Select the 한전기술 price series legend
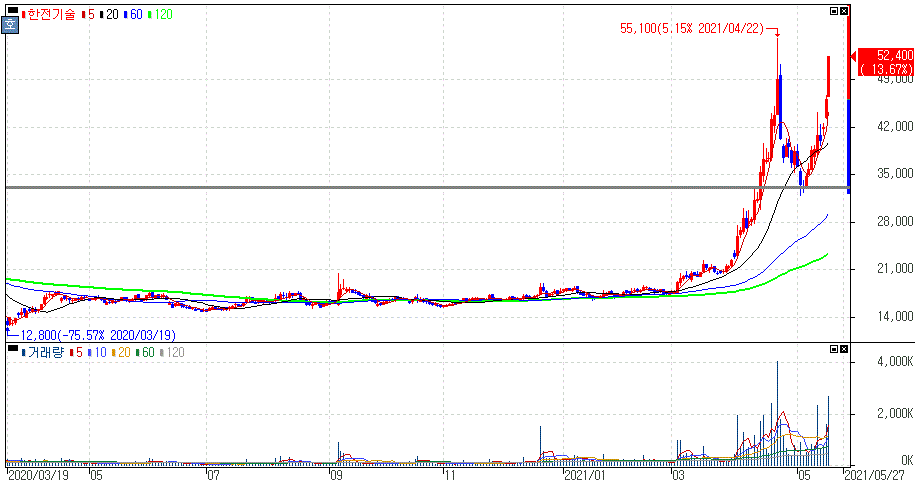This screenshot has width=915, height=483. pos(49,15)
